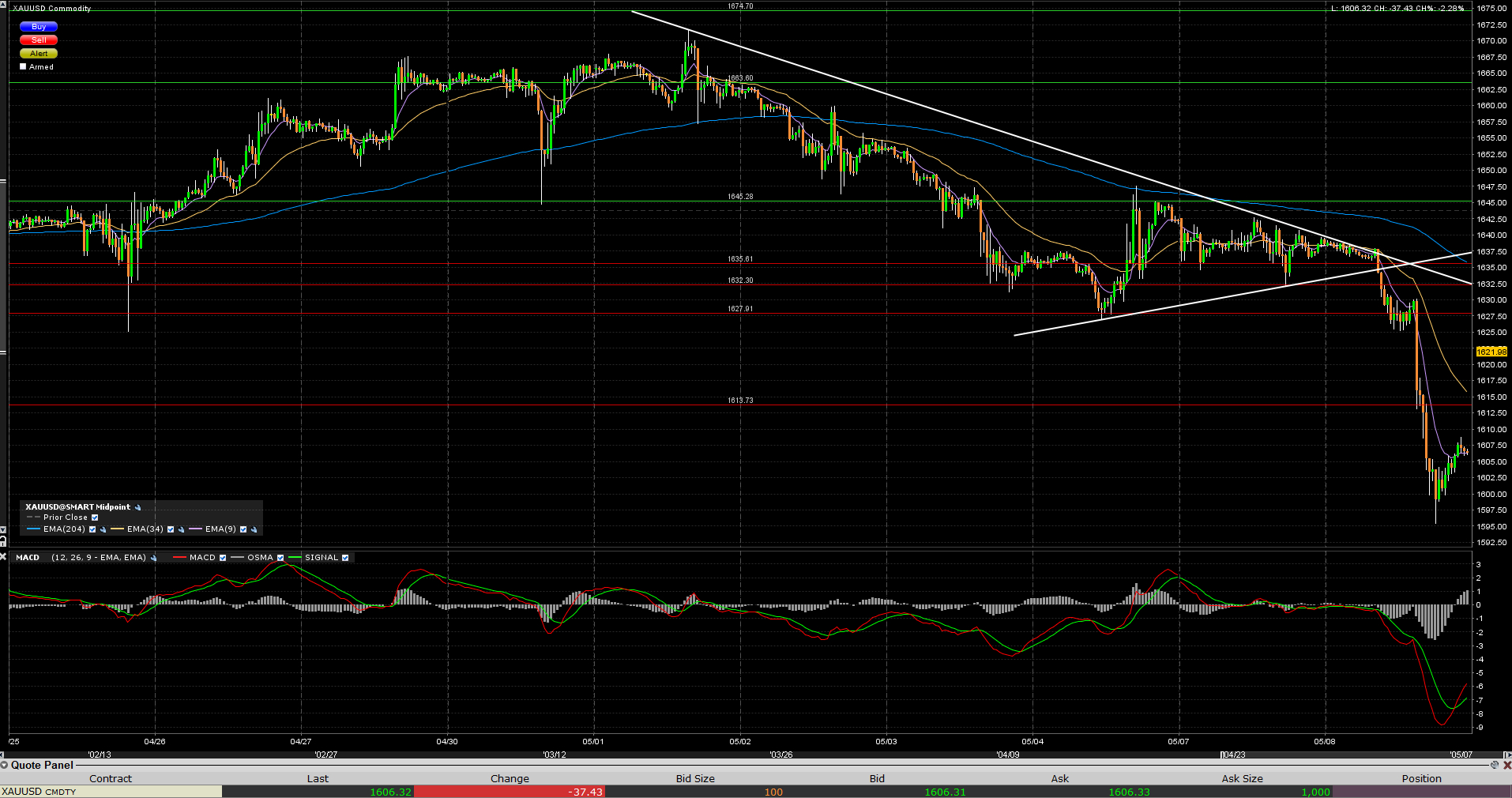
Task: Open XAUUSD@SMART Midpoint wrench settings
Action: coord(138,507)
